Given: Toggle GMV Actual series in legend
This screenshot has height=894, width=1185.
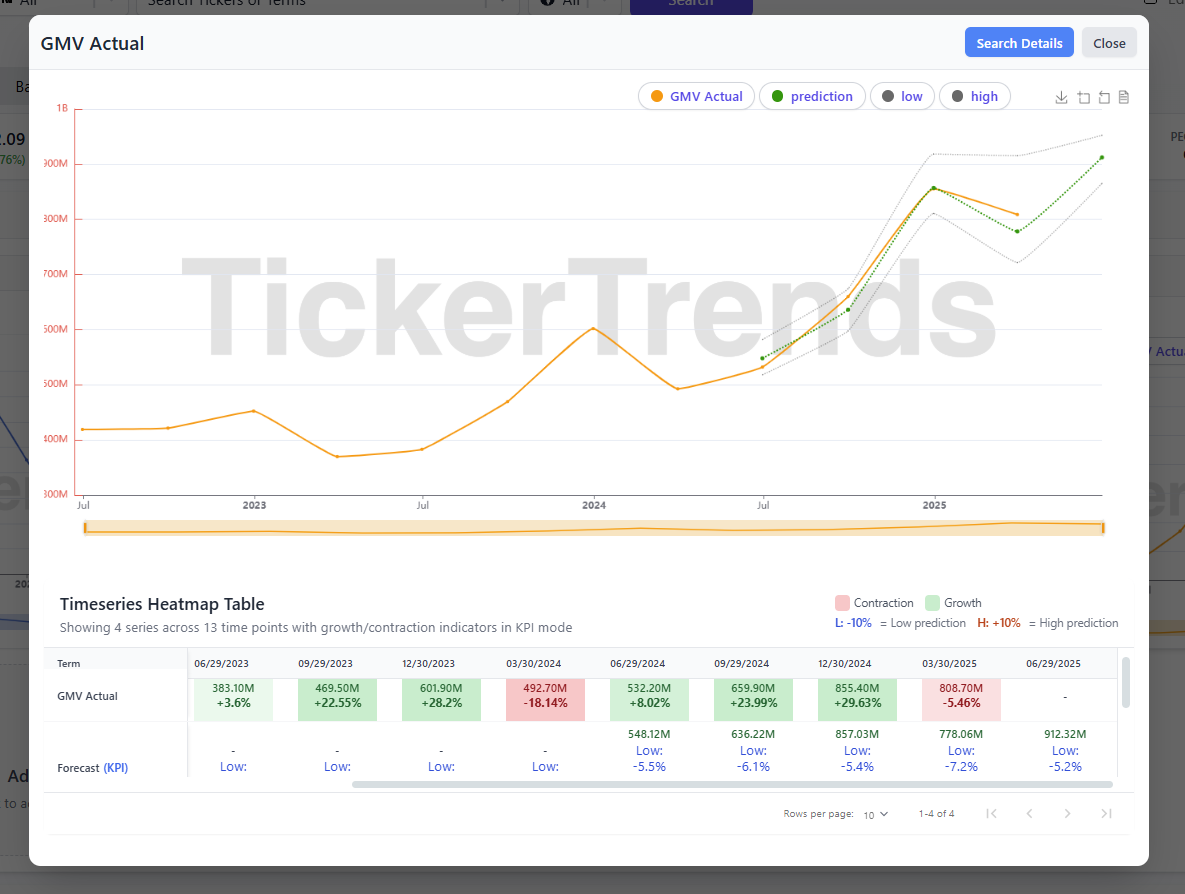Looking at the screenshot, I should click(696, 96).
